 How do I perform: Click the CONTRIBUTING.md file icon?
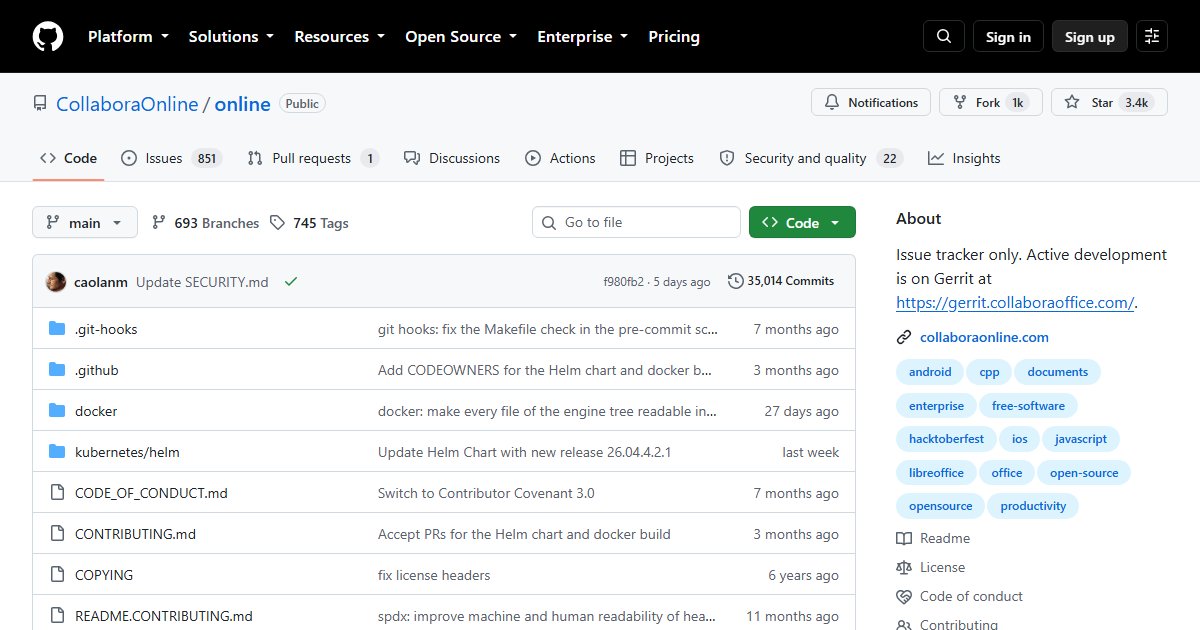pyautogui.click(x=57, y=534)
